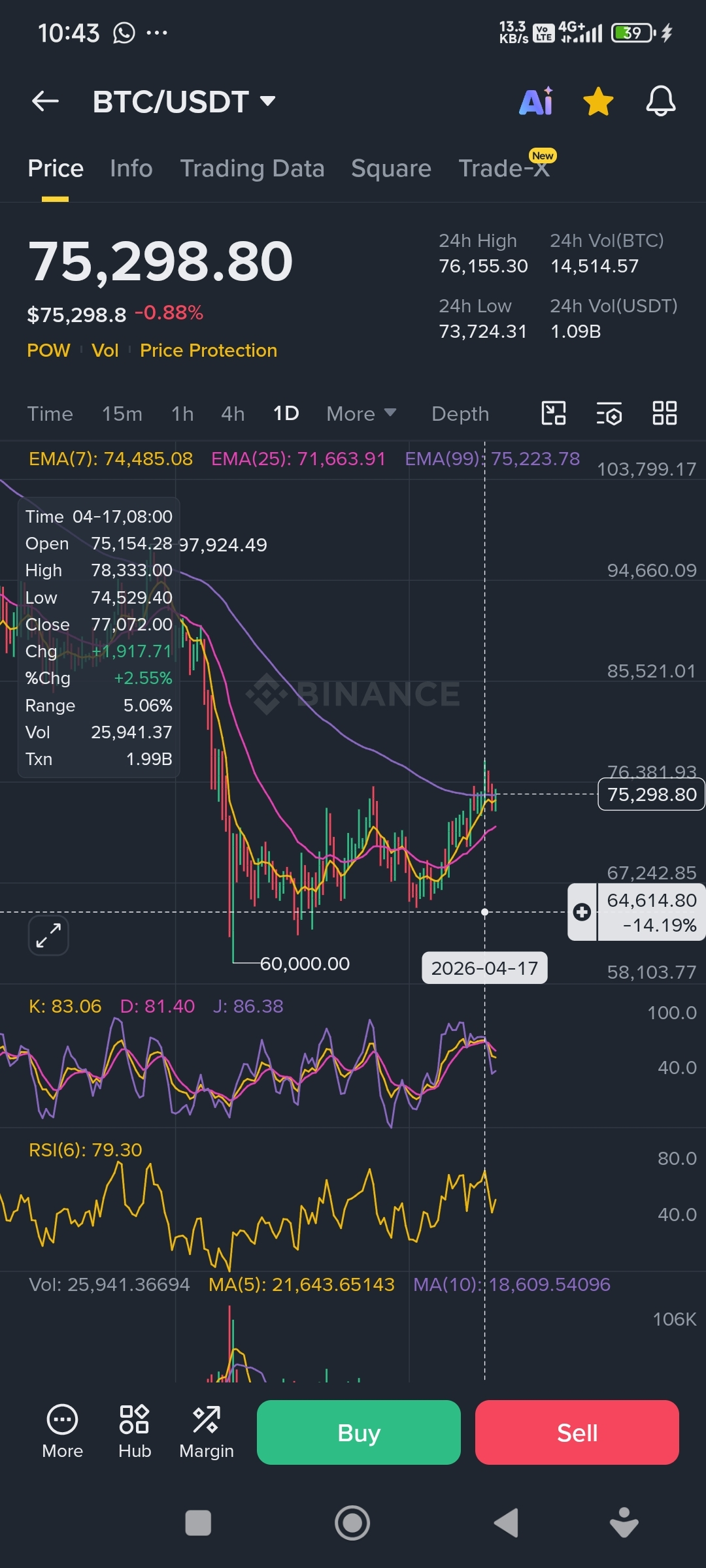Tap the candle Close value 77,072.00
The image size is (706, 1568).
tap(132, 625)
